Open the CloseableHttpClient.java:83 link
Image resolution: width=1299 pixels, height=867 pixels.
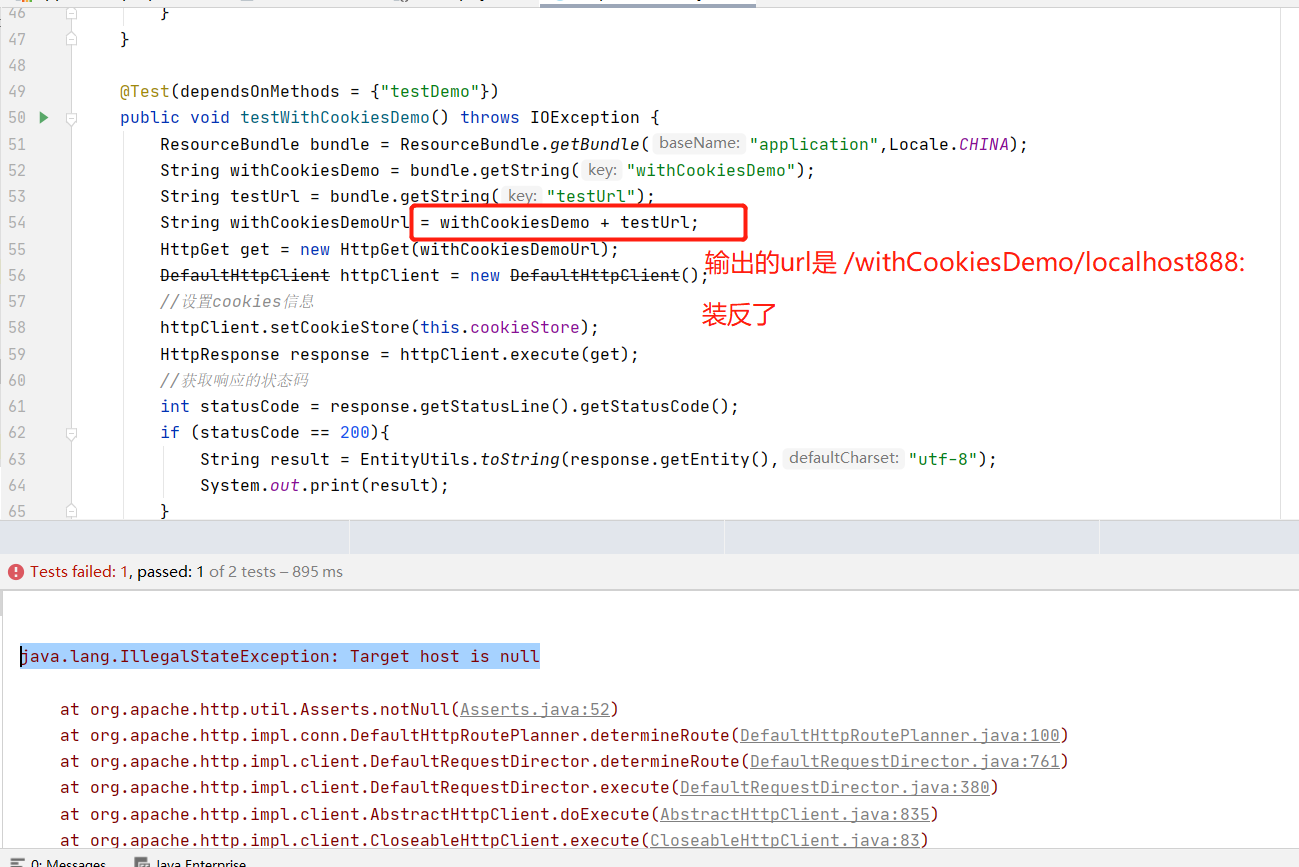[x=786, y=840]
